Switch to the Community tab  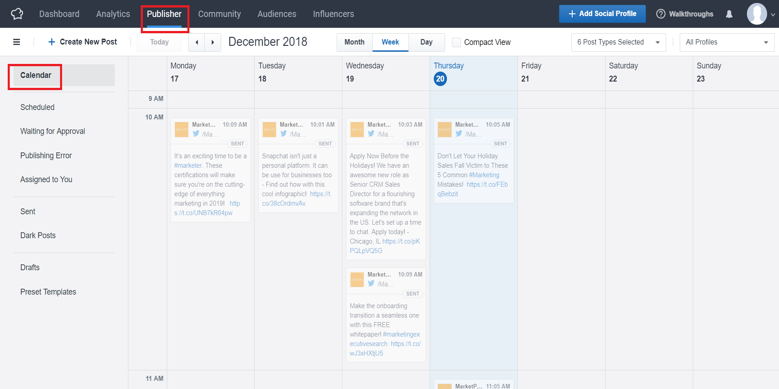[219, 14]
